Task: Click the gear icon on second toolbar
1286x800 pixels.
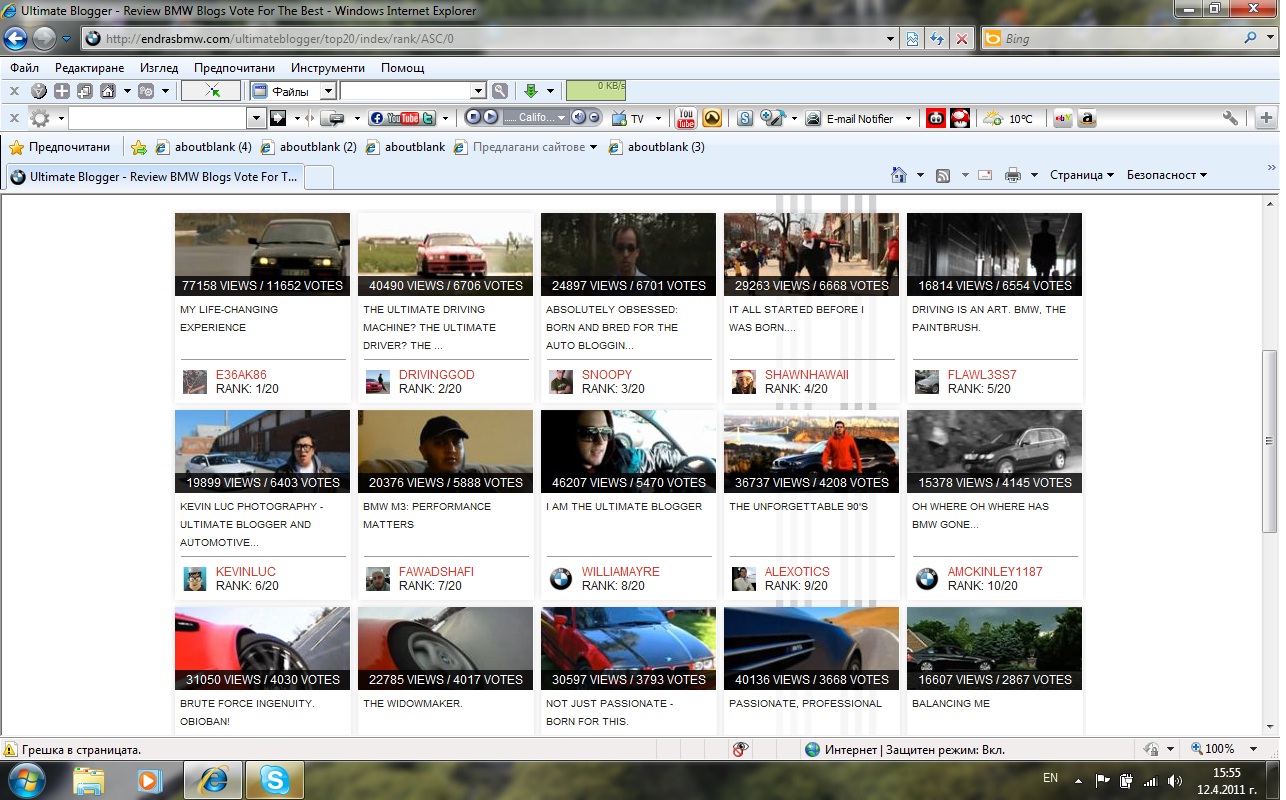Action: (x=39, y=118)
